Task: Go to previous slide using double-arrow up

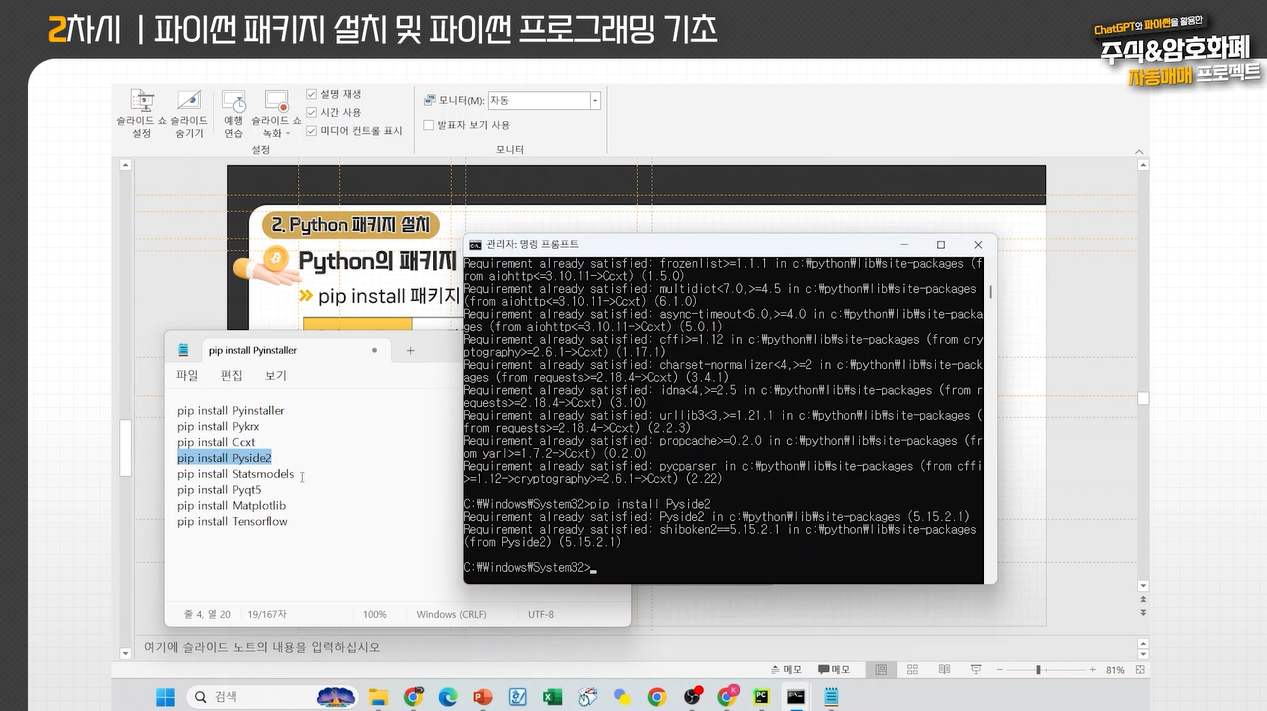Action: pyautogui.click(x=1143, y=598)
